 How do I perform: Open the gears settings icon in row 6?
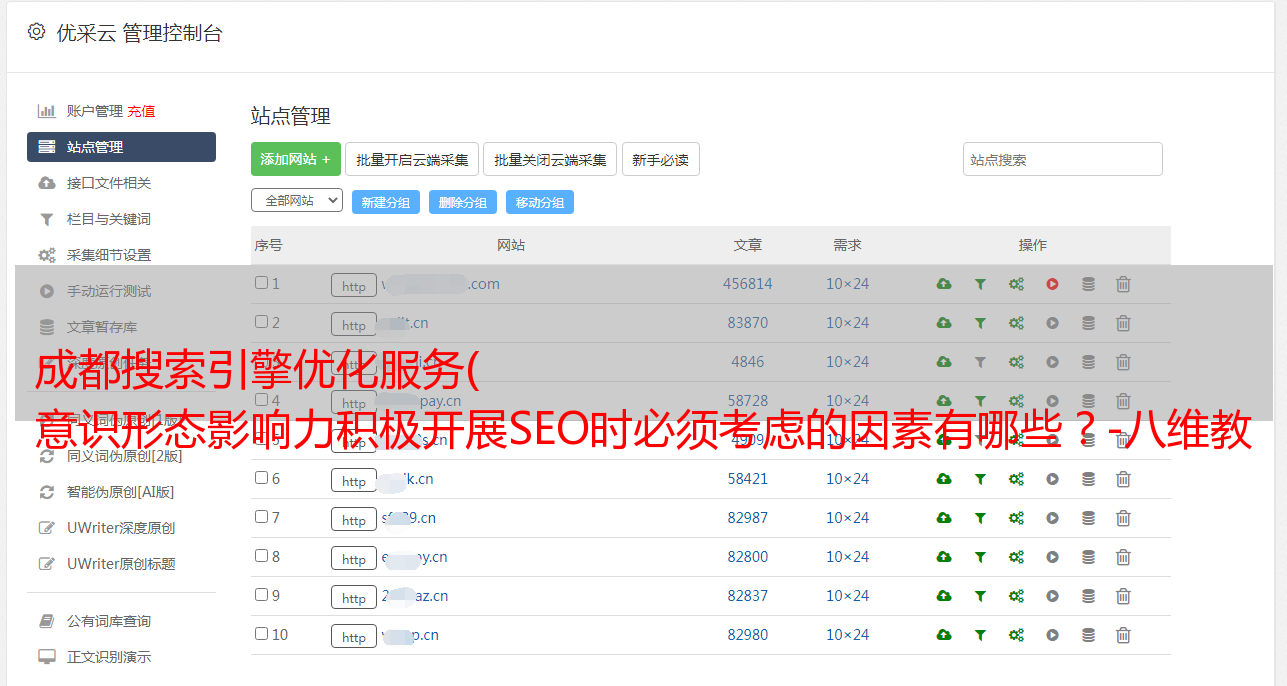tap(1016, 479)
